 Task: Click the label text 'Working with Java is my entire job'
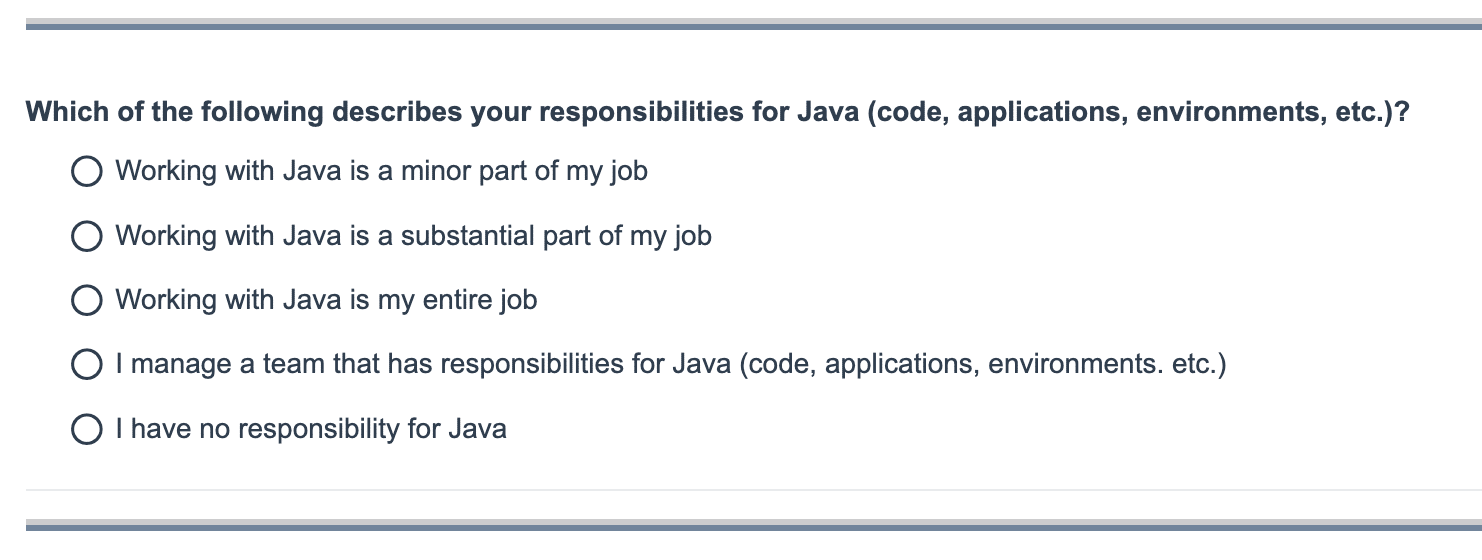pyautogui.click(x=327, y=301)
